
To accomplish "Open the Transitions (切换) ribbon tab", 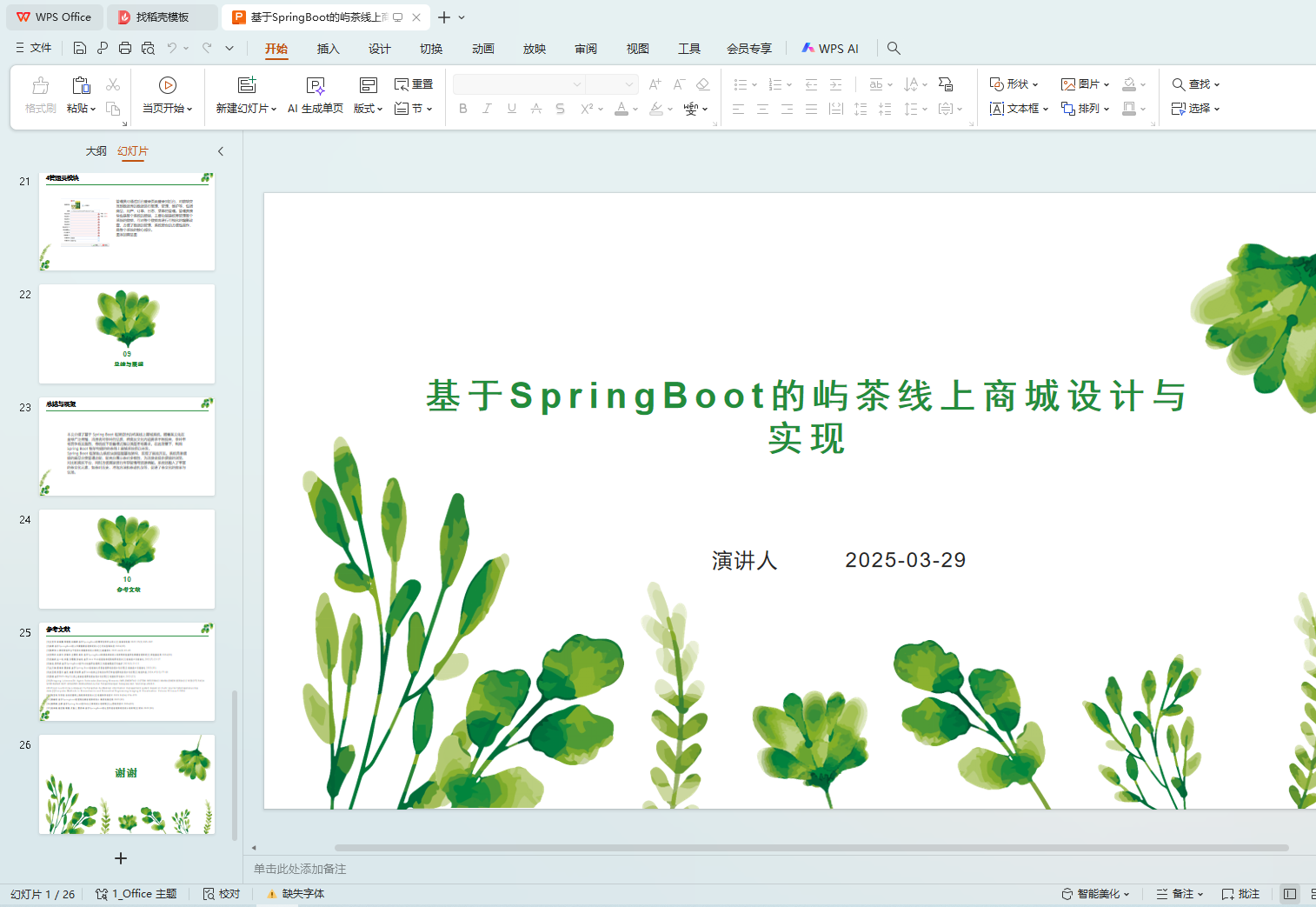I will (x=431, y=49).
